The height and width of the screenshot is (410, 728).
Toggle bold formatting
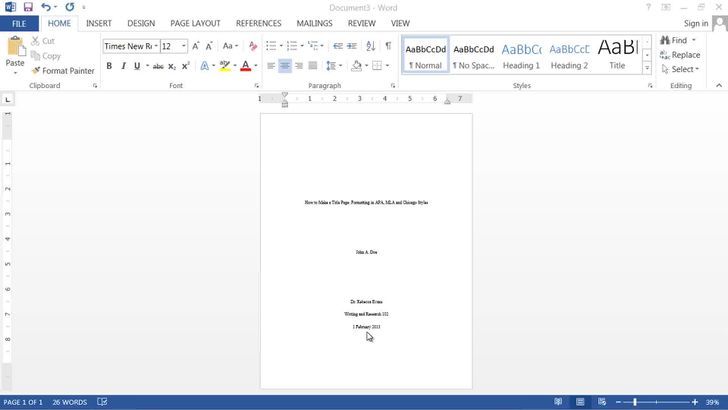pyautogui.click(x=109, y=66)
